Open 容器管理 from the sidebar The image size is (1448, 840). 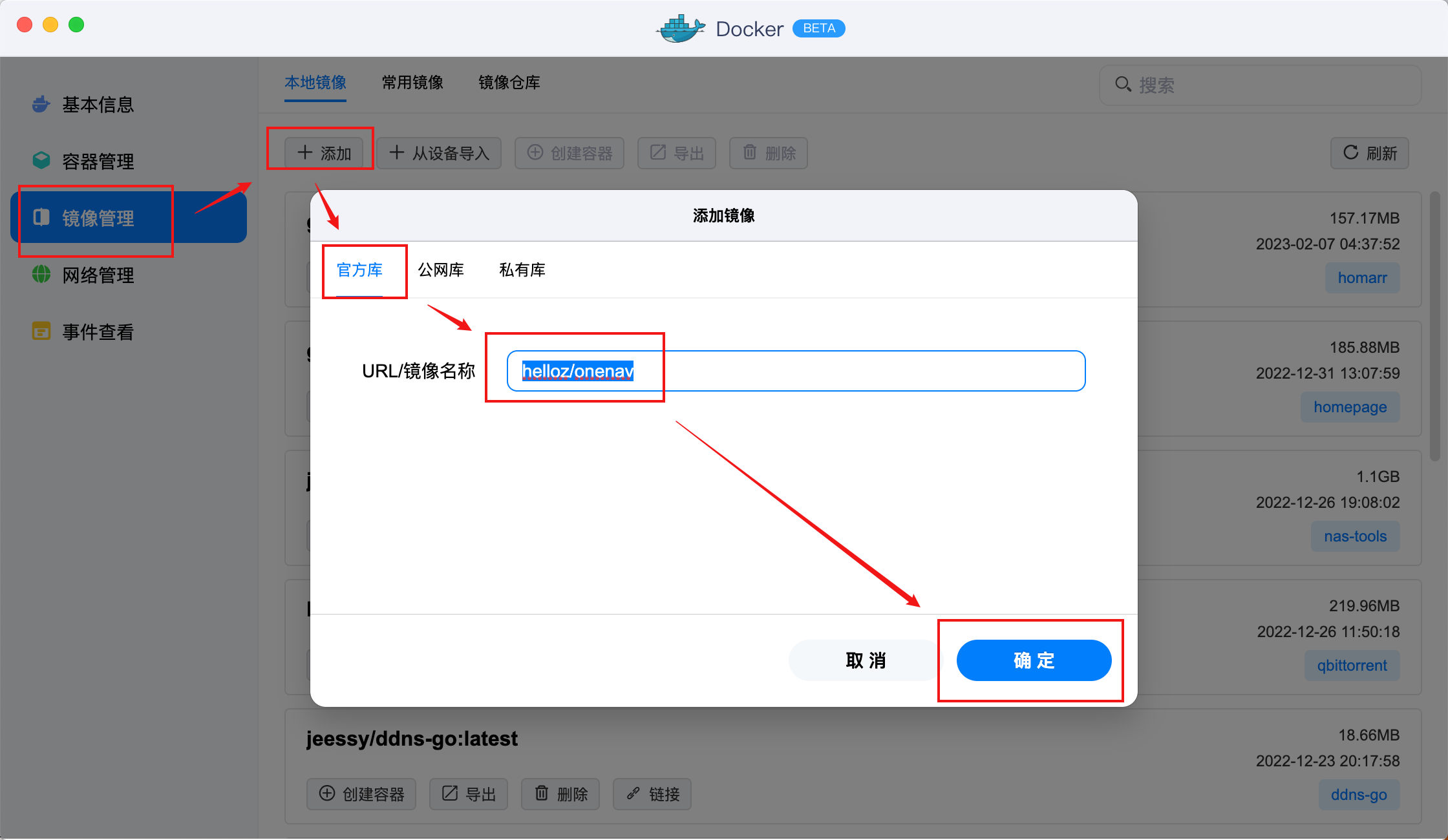pyautogui.click(x=98, y=161)
